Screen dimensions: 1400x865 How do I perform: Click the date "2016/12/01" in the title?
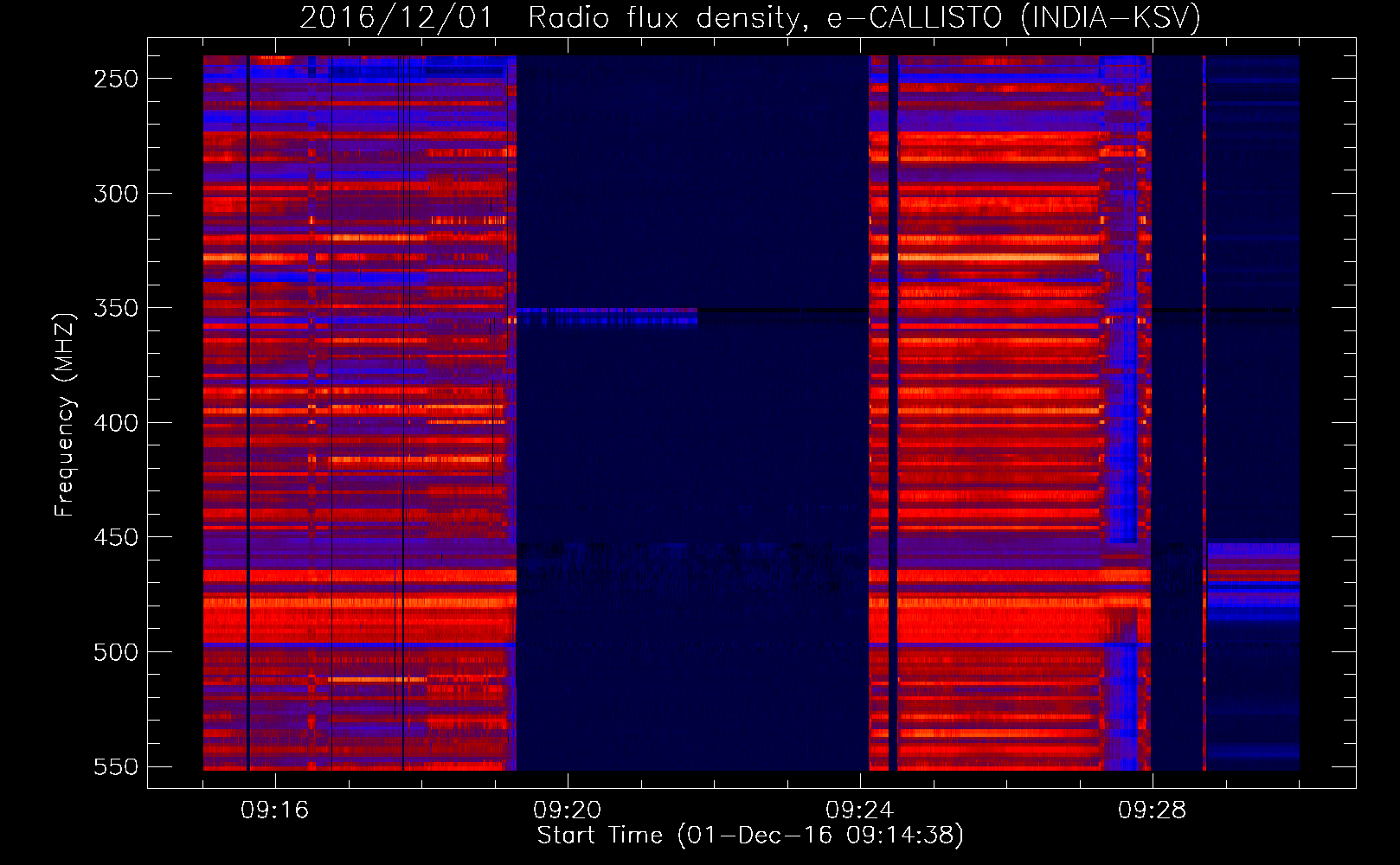click(396, 17)
